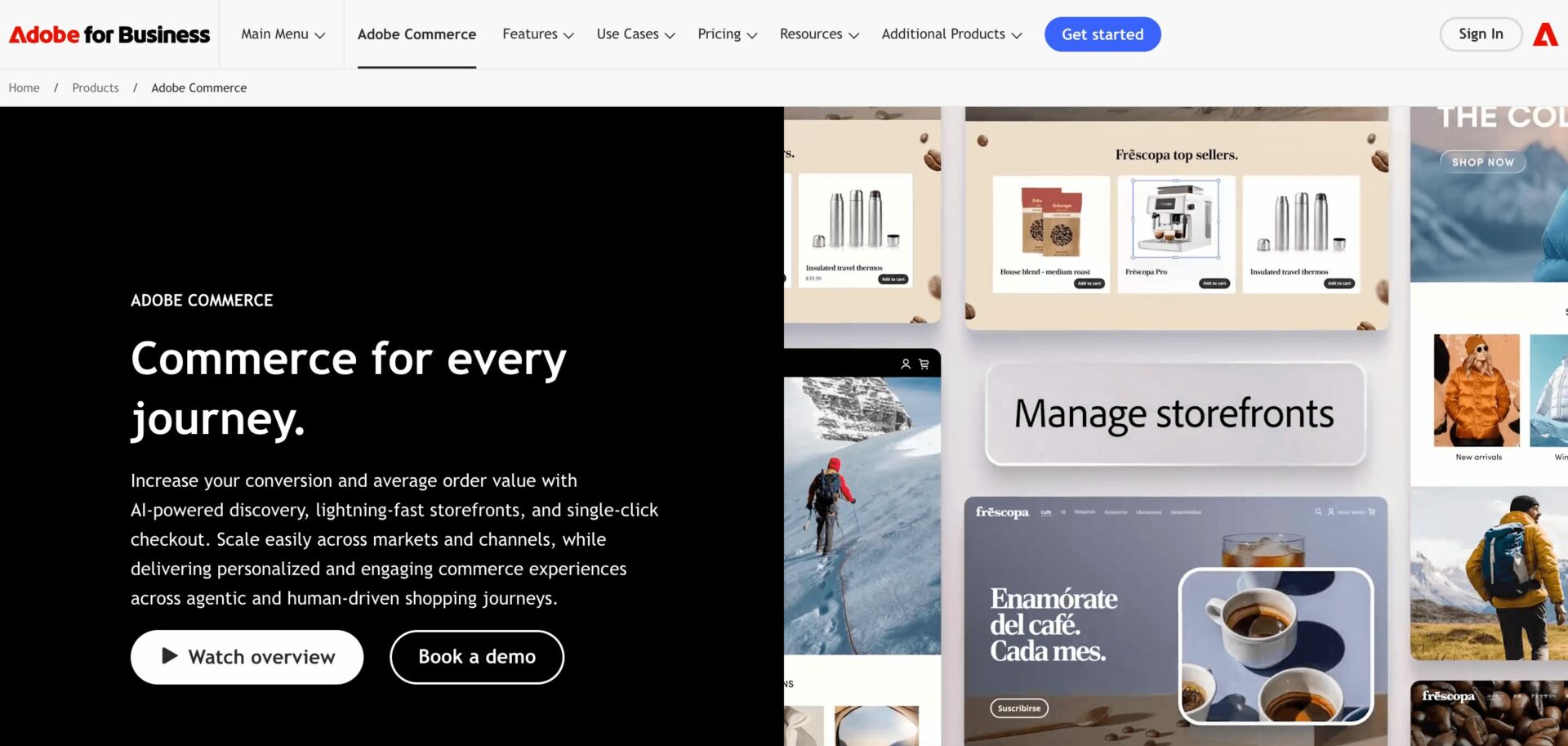
Task: Go to Home breadcrumb link
Action: coord(24,87)
